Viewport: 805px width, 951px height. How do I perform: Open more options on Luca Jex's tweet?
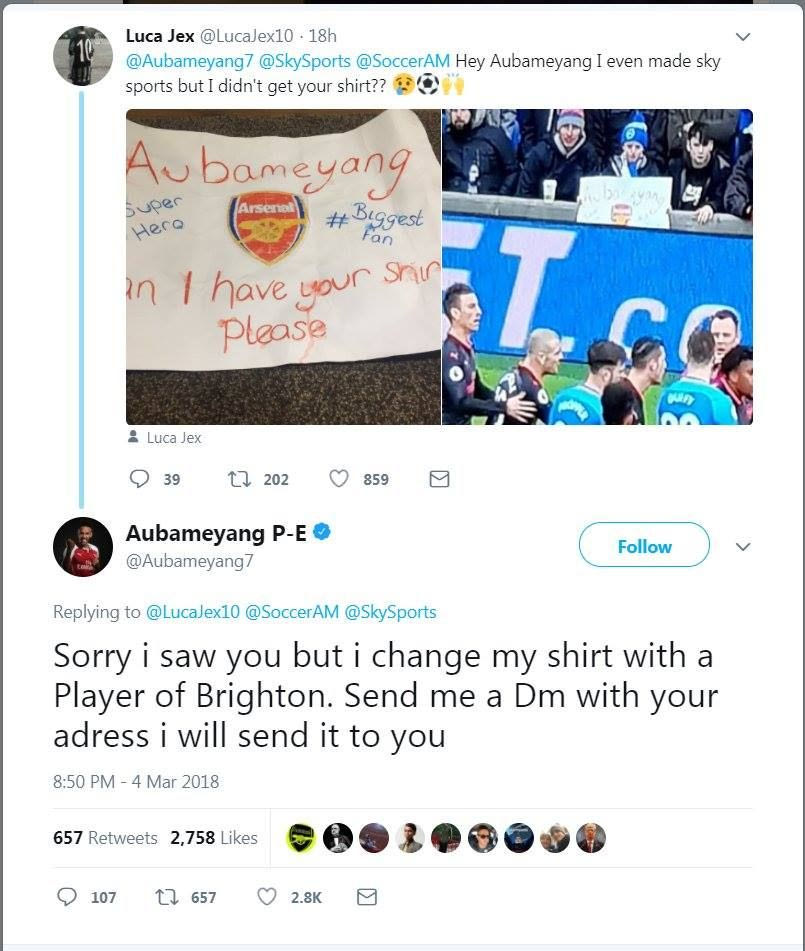coord(742,37)
